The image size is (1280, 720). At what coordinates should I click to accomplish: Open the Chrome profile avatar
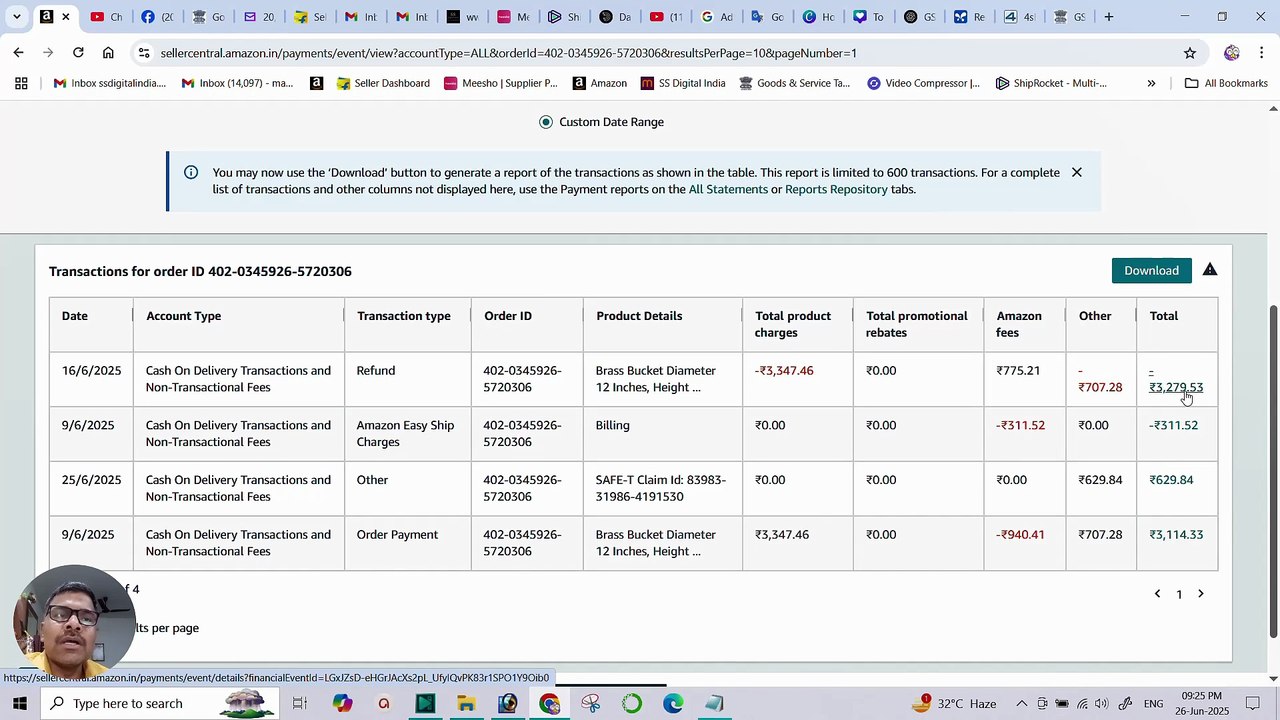[1231, 53]
